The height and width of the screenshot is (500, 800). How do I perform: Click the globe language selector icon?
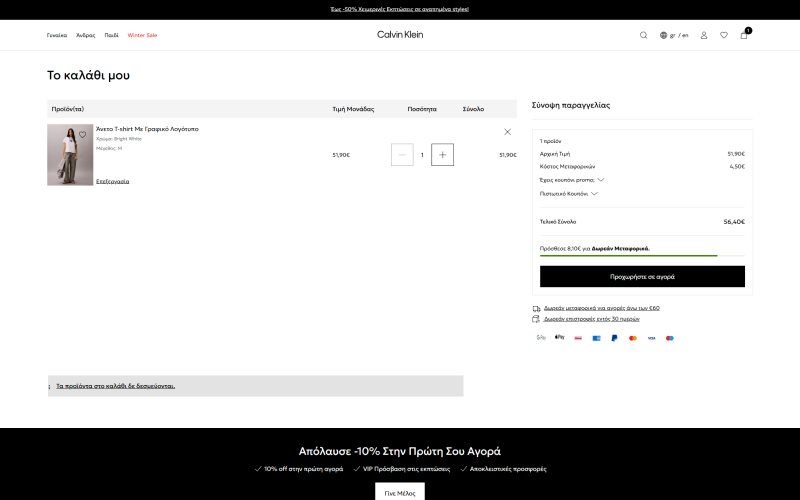point(663,35)
